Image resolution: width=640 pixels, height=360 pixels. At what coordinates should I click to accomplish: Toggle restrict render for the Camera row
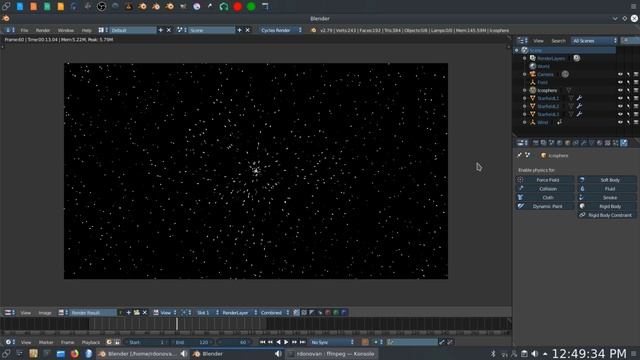636,74
